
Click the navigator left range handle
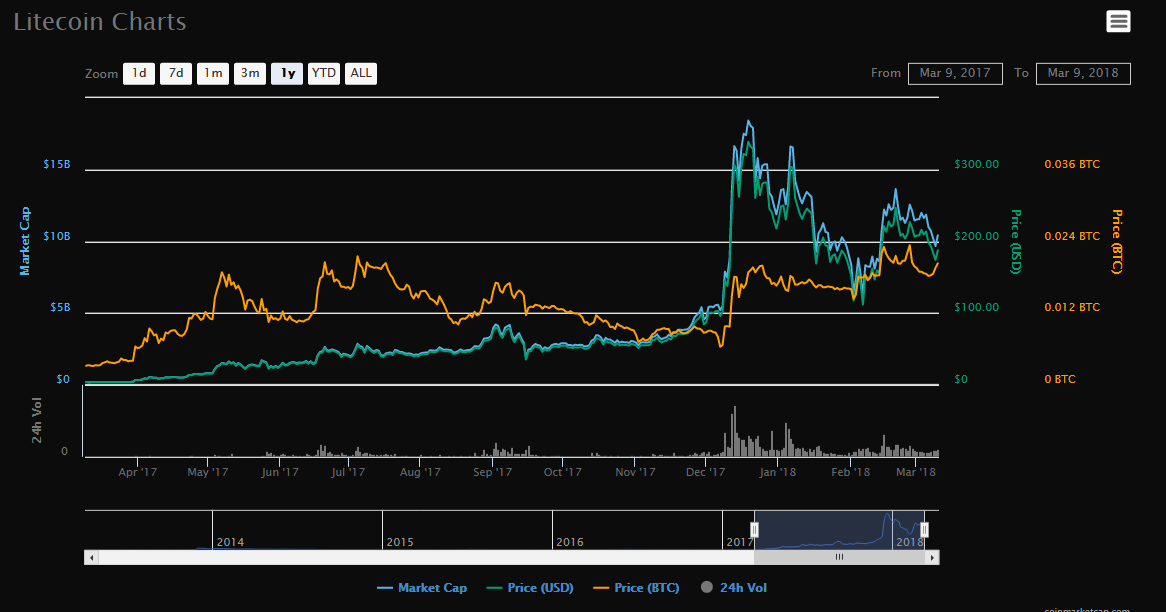pos(754,529)
